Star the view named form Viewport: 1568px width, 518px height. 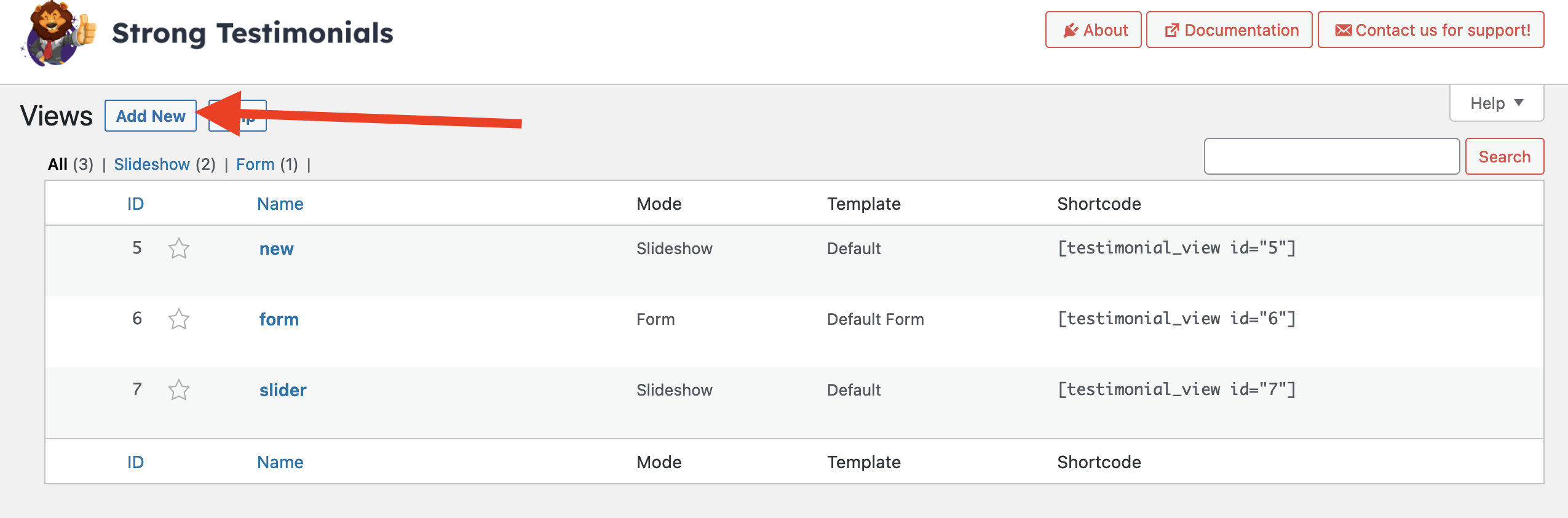(179, 319)
